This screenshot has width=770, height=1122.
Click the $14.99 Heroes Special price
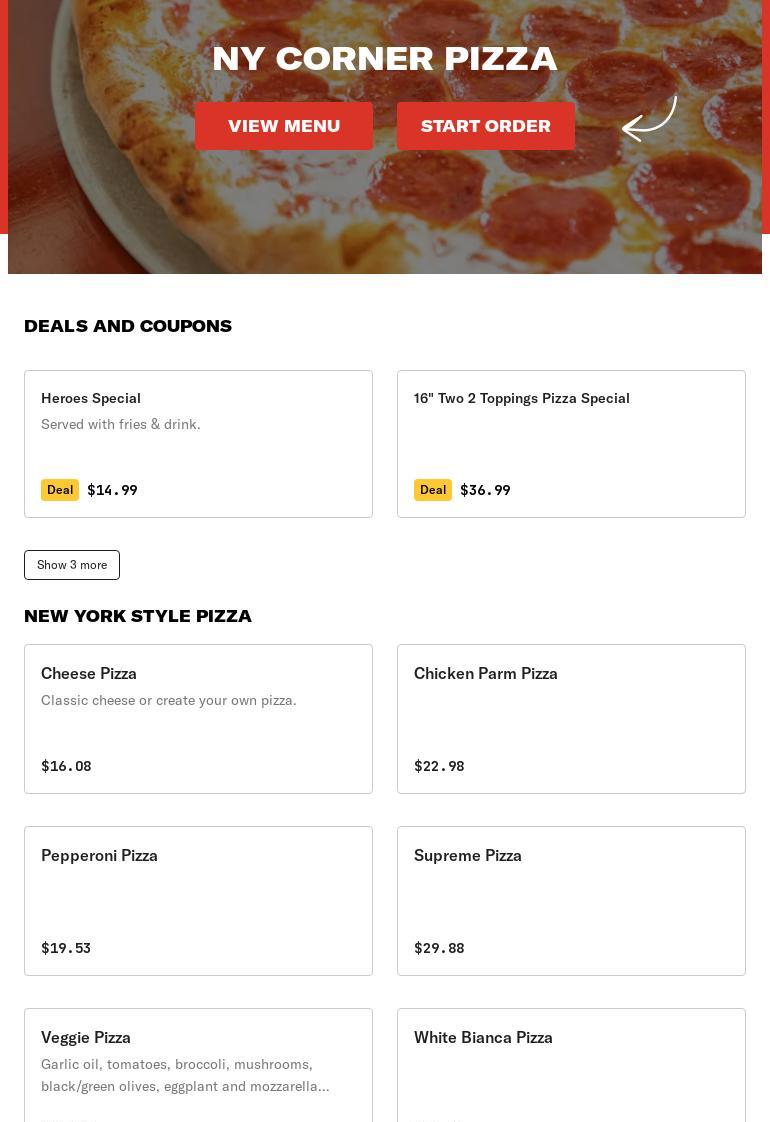click(x=112, y=490)
